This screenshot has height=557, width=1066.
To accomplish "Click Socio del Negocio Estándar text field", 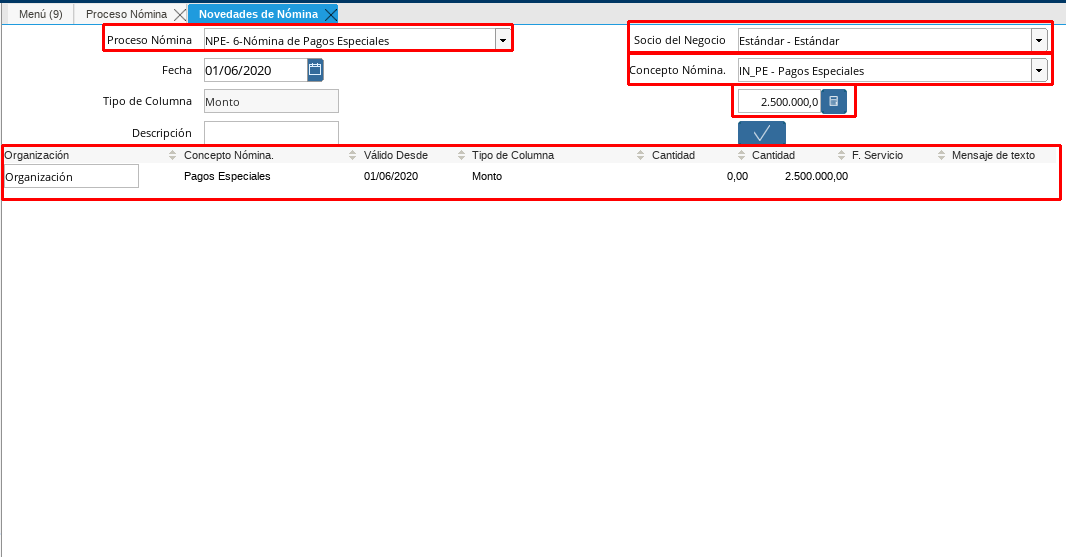I will (x=884, y=40).
